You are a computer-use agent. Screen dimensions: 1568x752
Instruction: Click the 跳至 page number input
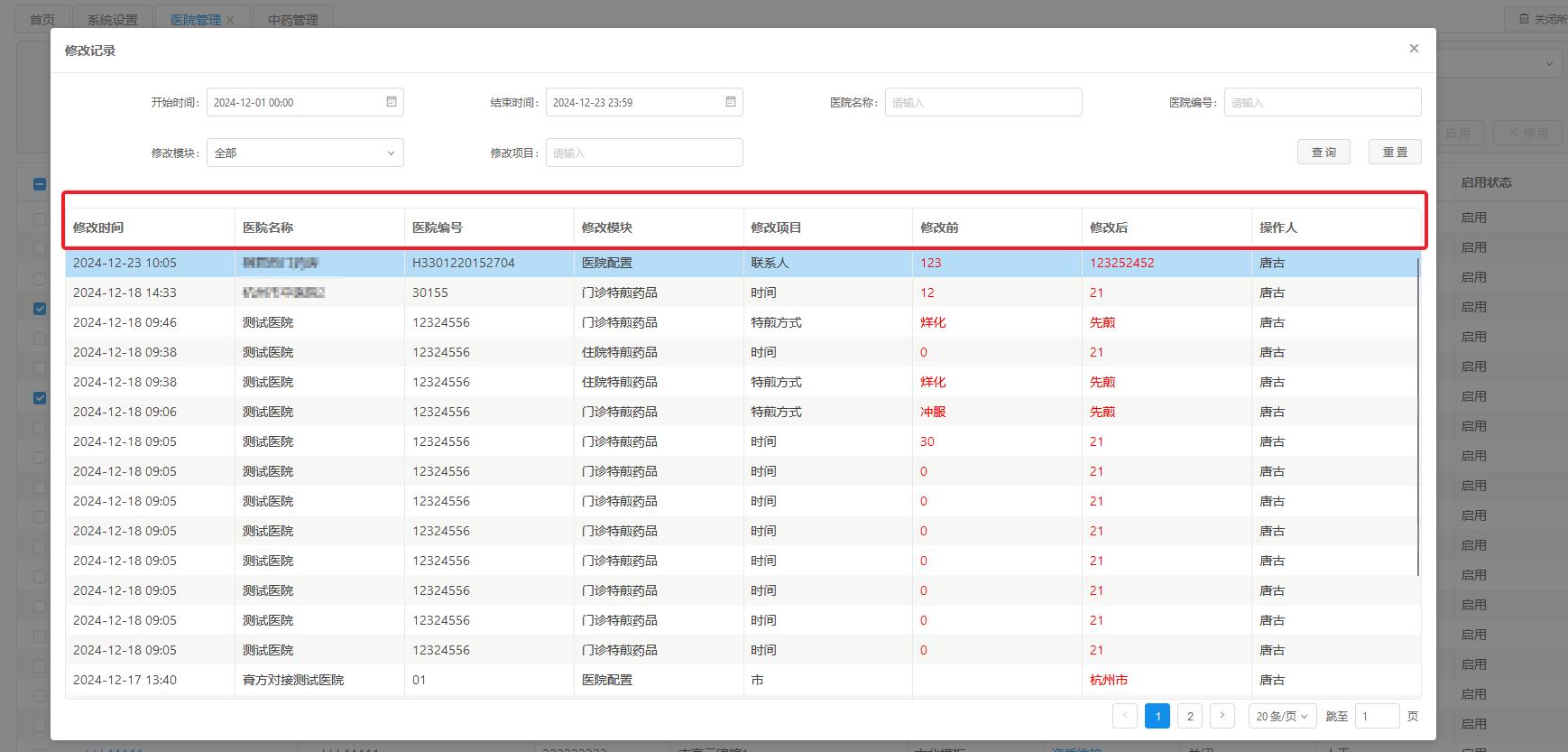click(x=1377, y=716)
